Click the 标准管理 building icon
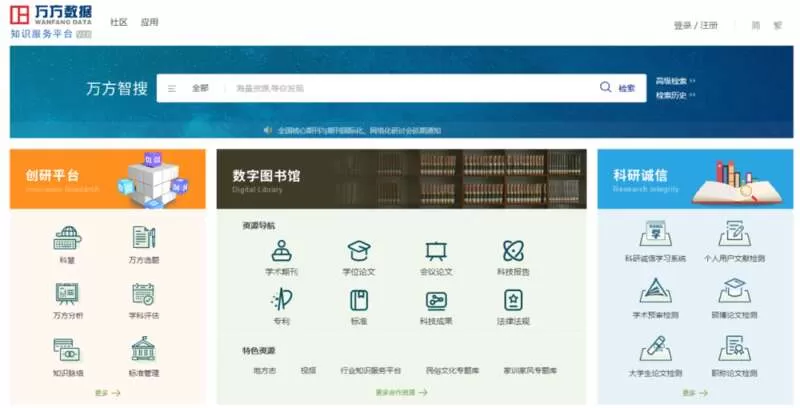800x408 pixels. 144,349
